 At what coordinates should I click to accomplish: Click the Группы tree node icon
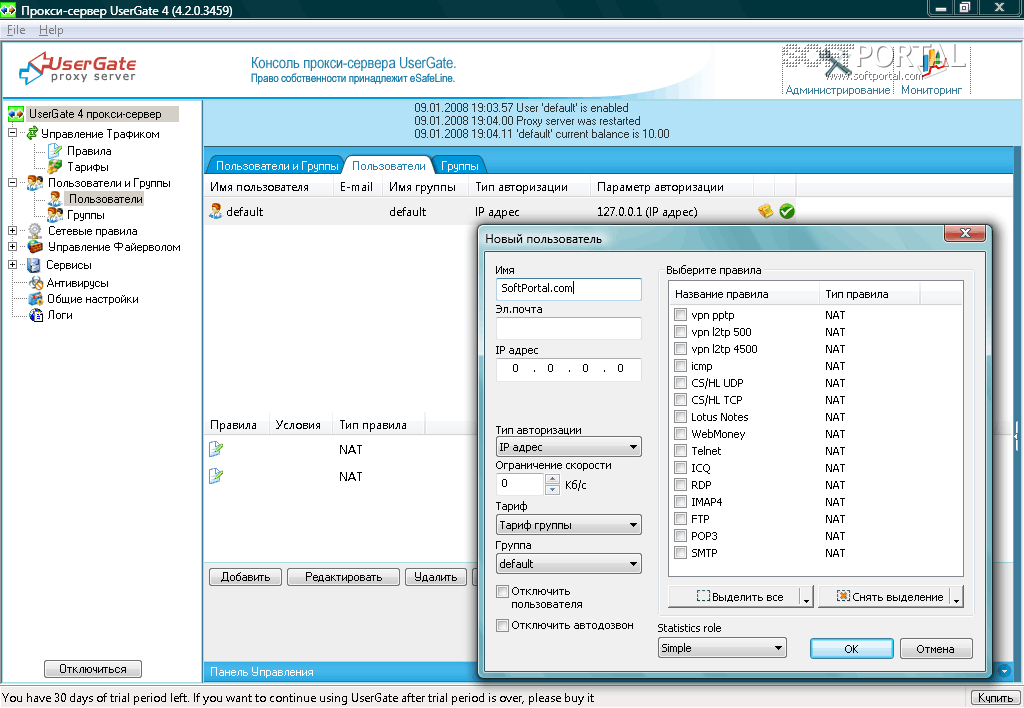56,215
